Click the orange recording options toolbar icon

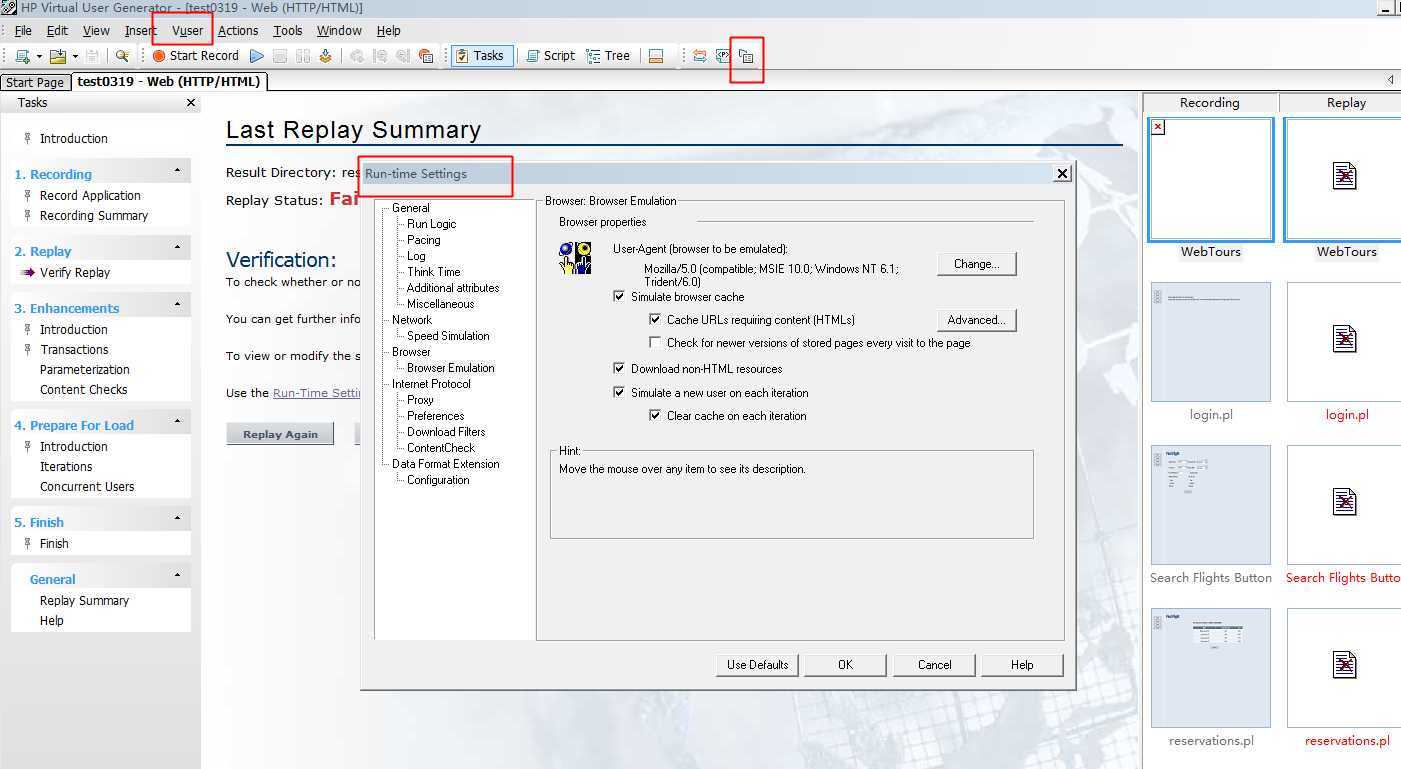coord(426,56)
